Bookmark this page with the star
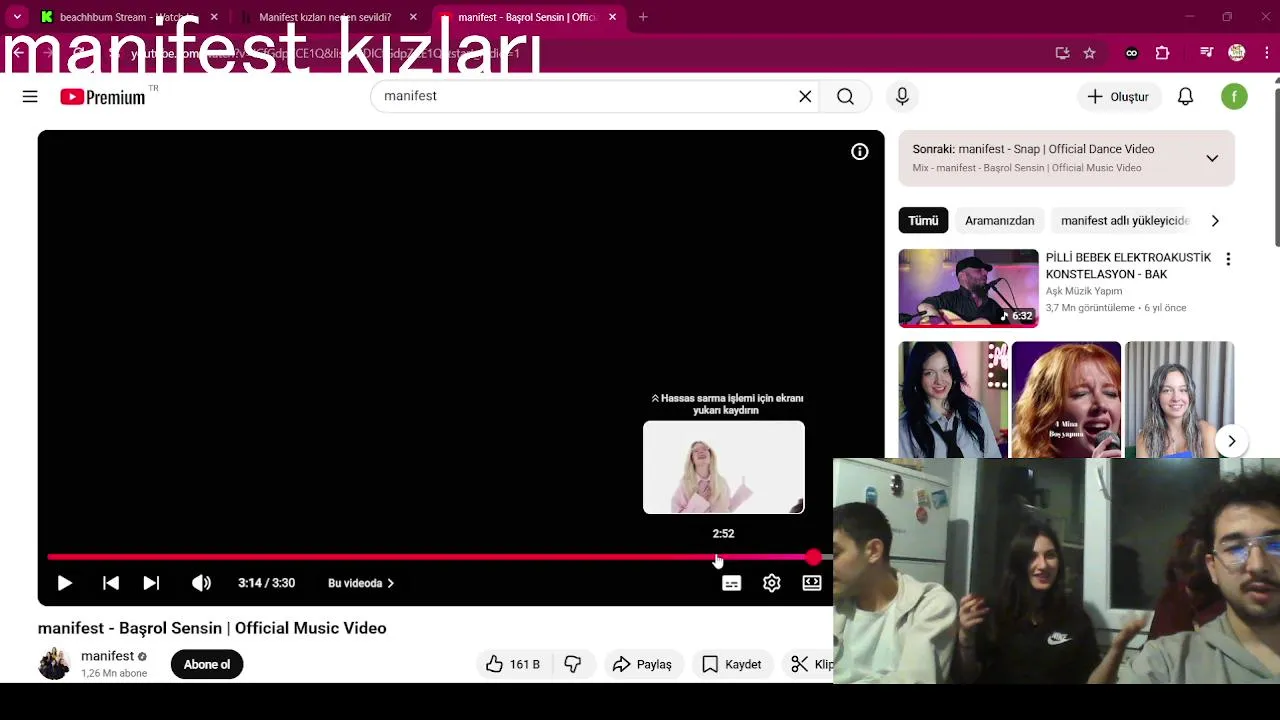Screen dimensions: 1280x720 [1089, 53]
